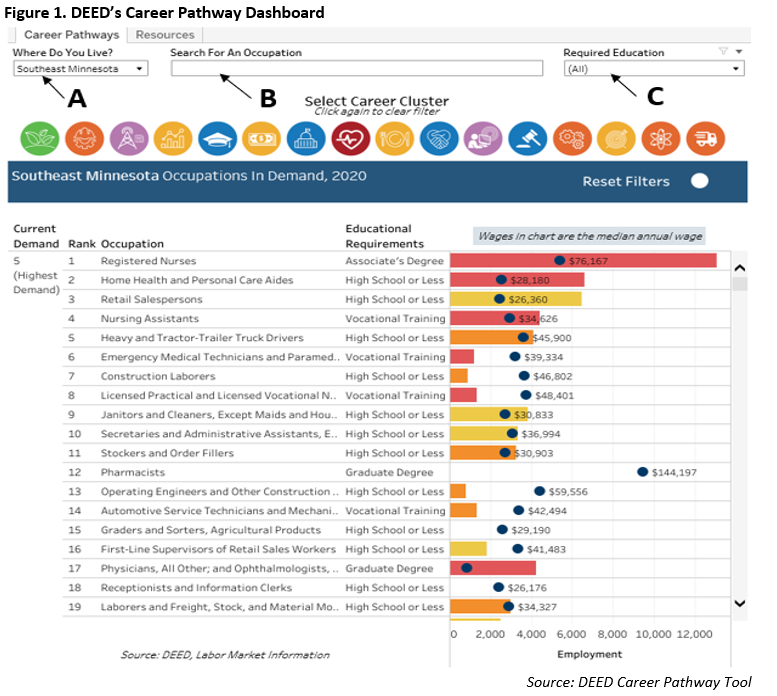Viewport: 777px width, 696px height.
Task: Select the Stockers and Order Fillers occupation
Action: [167, 453]
